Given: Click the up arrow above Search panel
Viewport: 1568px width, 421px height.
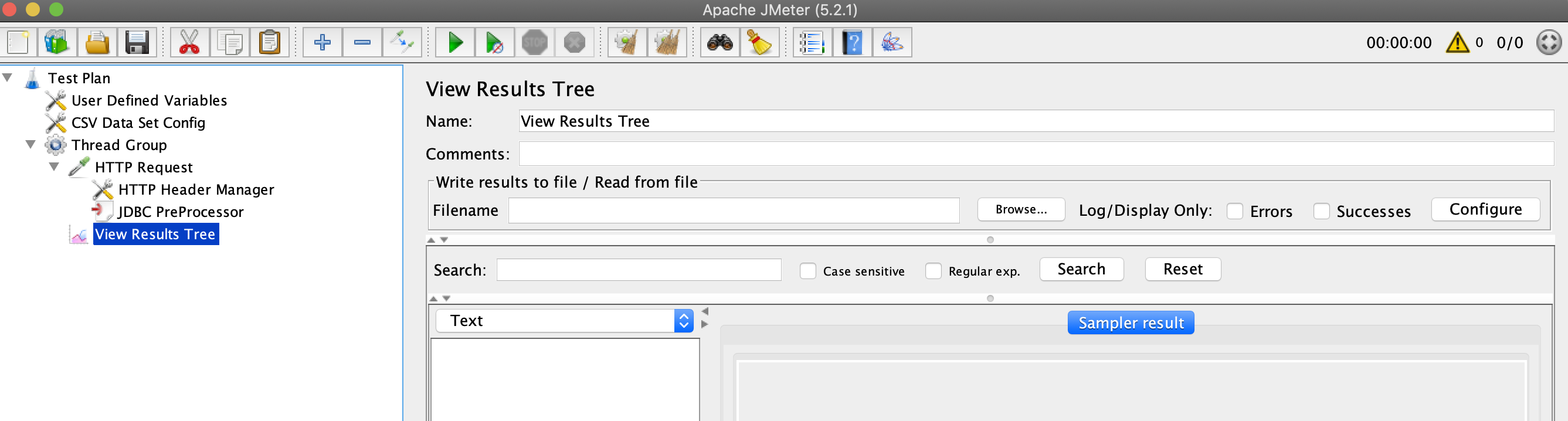Looking at the screenshot, I should point(431,240).
